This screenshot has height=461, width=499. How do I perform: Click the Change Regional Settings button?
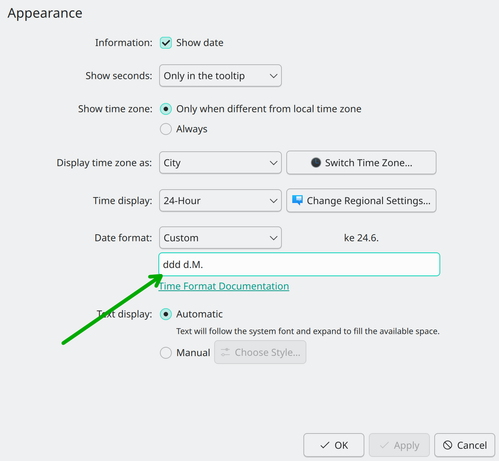[x=361, y=200]
